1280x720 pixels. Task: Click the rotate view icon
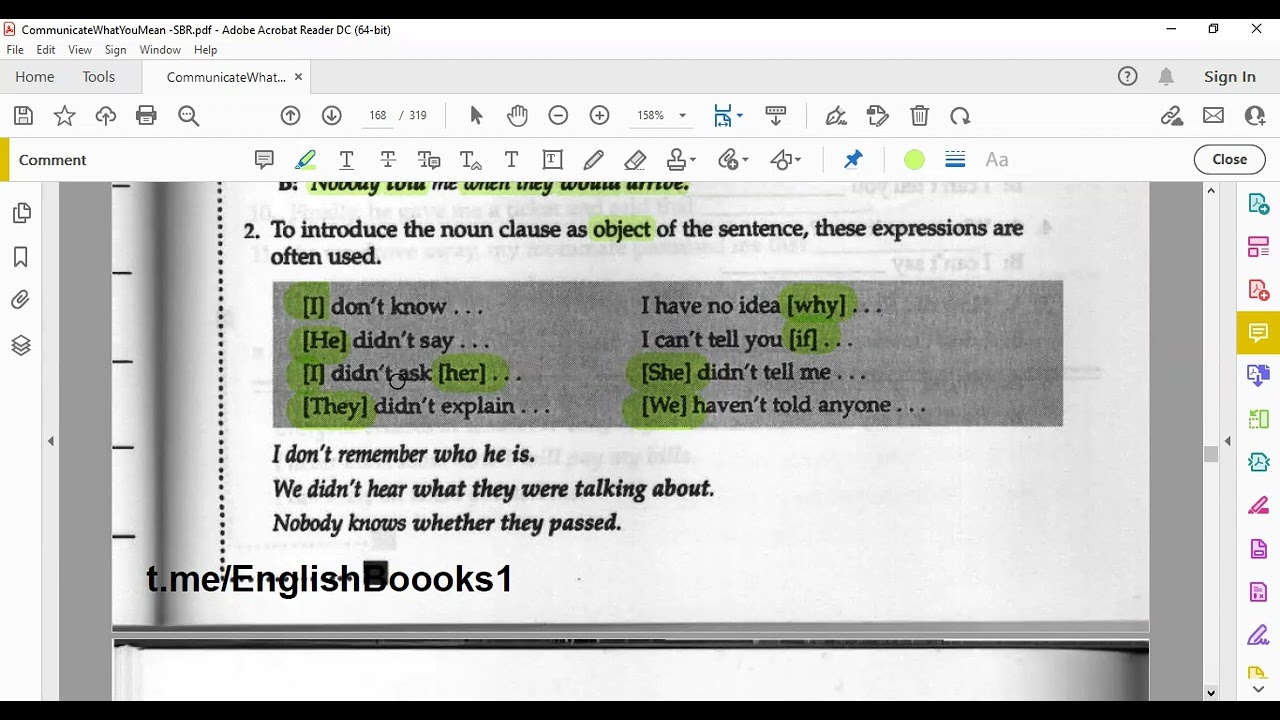point(960,116)
